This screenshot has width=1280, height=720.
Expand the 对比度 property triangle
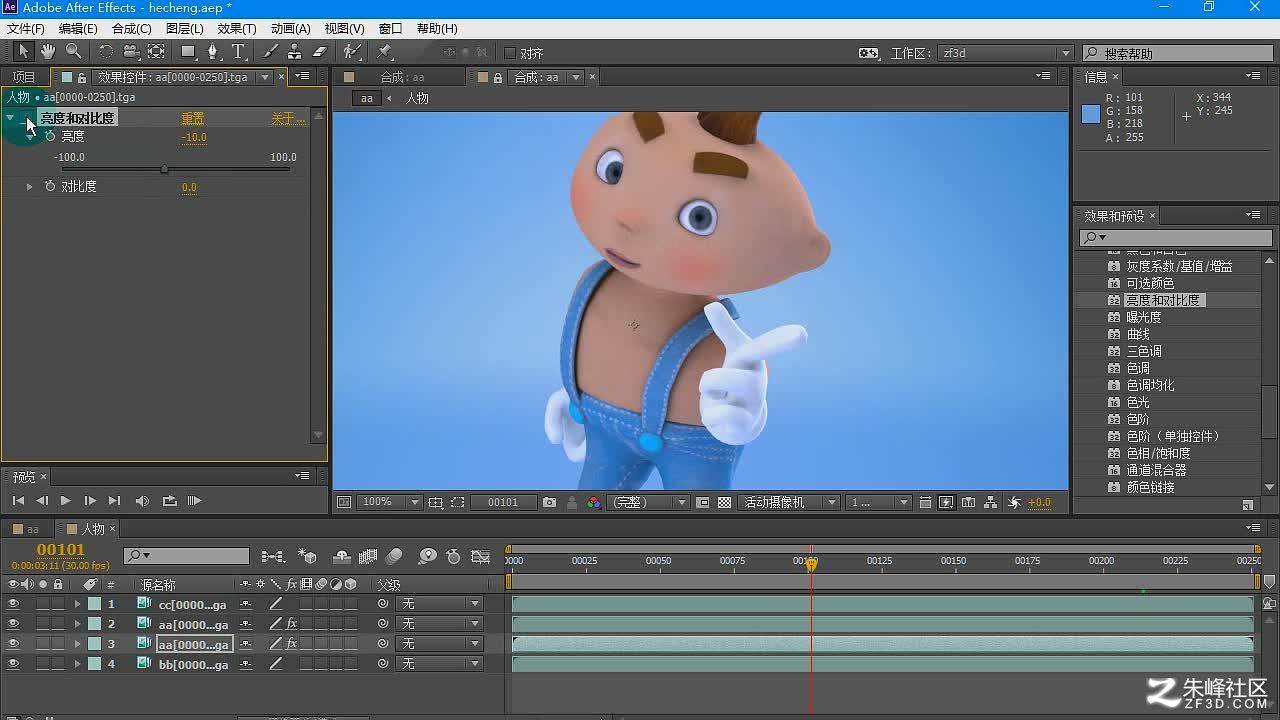[x=29, y=187]
